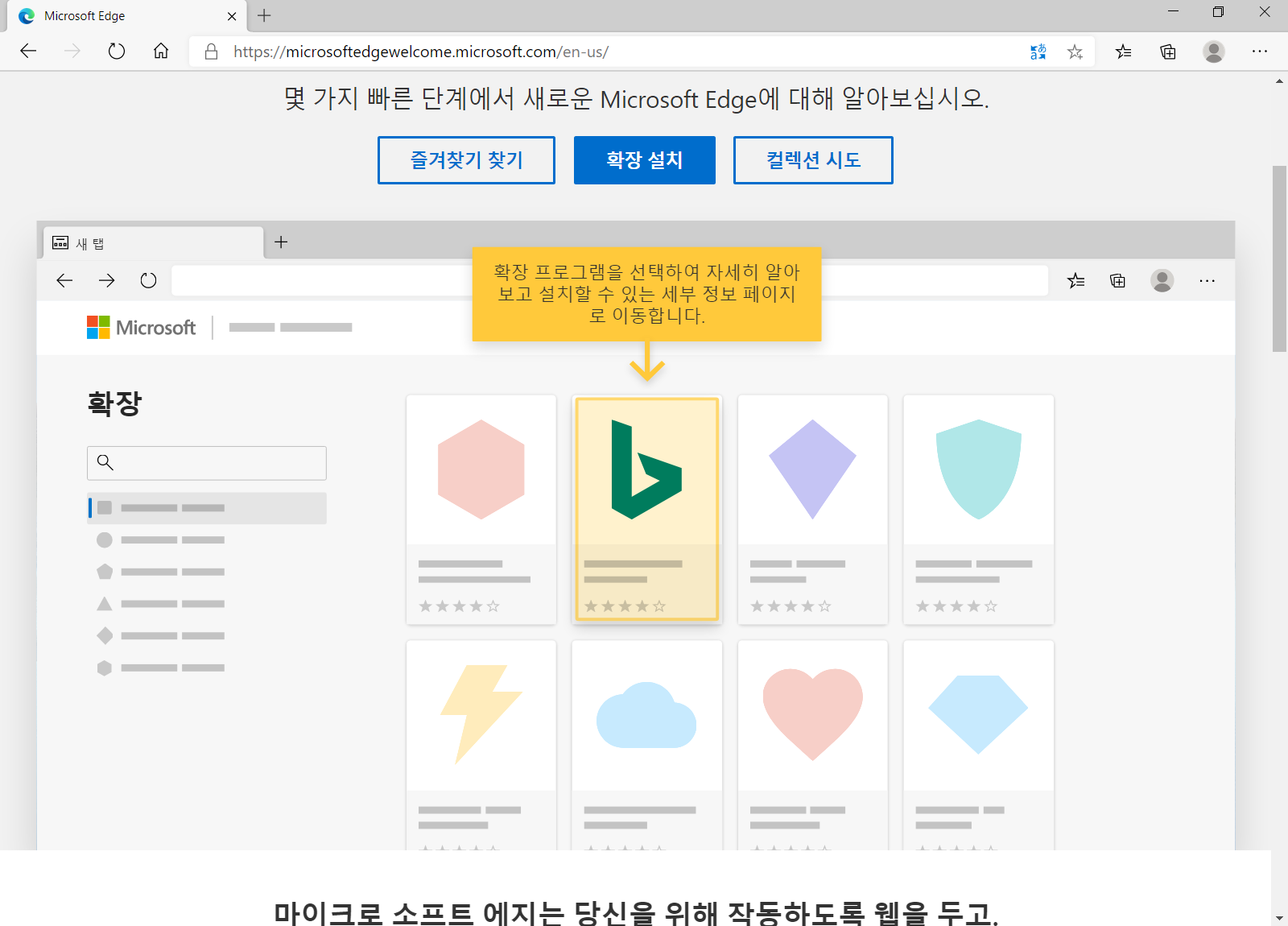Open the translate page icon

tap(1038, 52)
